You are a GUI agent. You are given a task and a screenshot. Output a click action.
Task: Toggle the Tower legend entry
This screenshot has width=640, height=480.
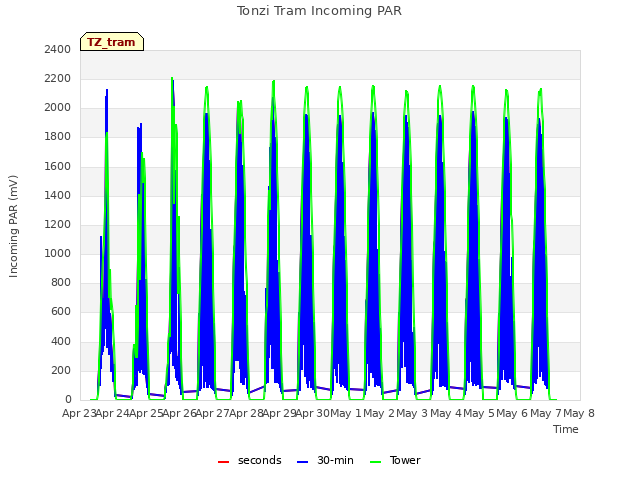coord(395,460)
